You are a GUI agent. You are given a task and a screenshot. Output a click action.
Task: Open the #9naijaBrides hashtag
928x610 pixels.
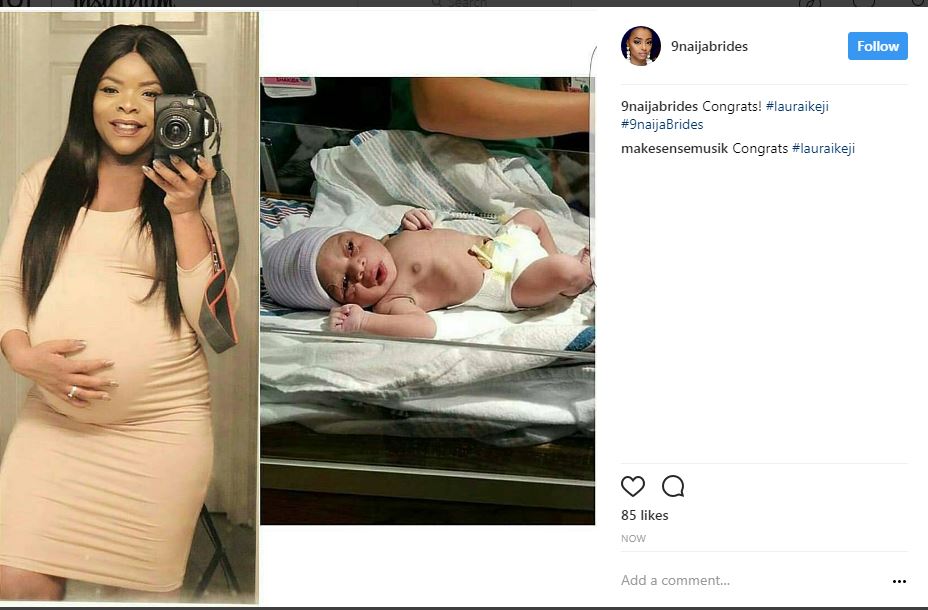tap(662, 124)
